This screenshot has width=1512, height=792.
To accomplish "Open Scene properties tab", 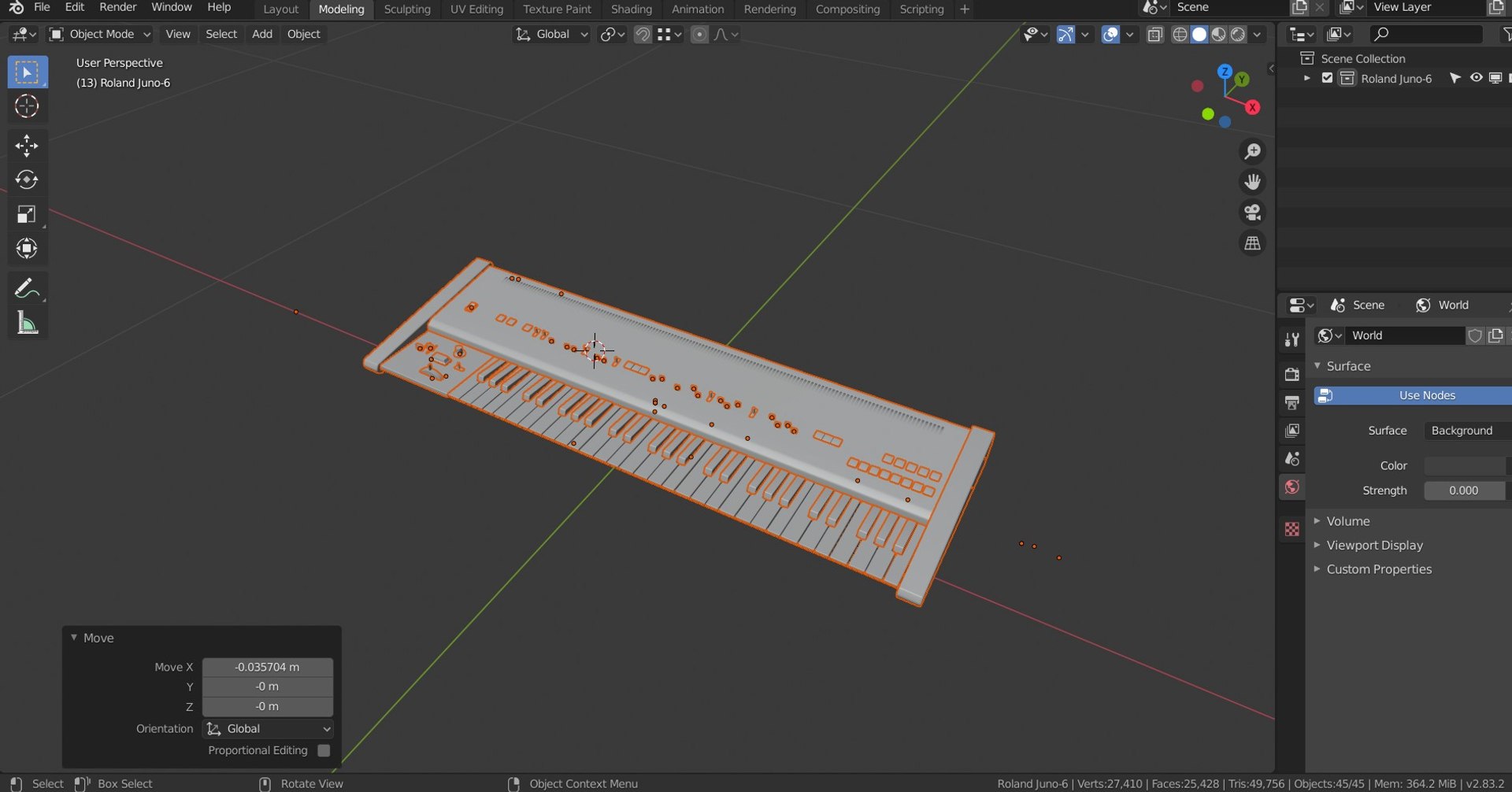I will [x=1291, y=459].
